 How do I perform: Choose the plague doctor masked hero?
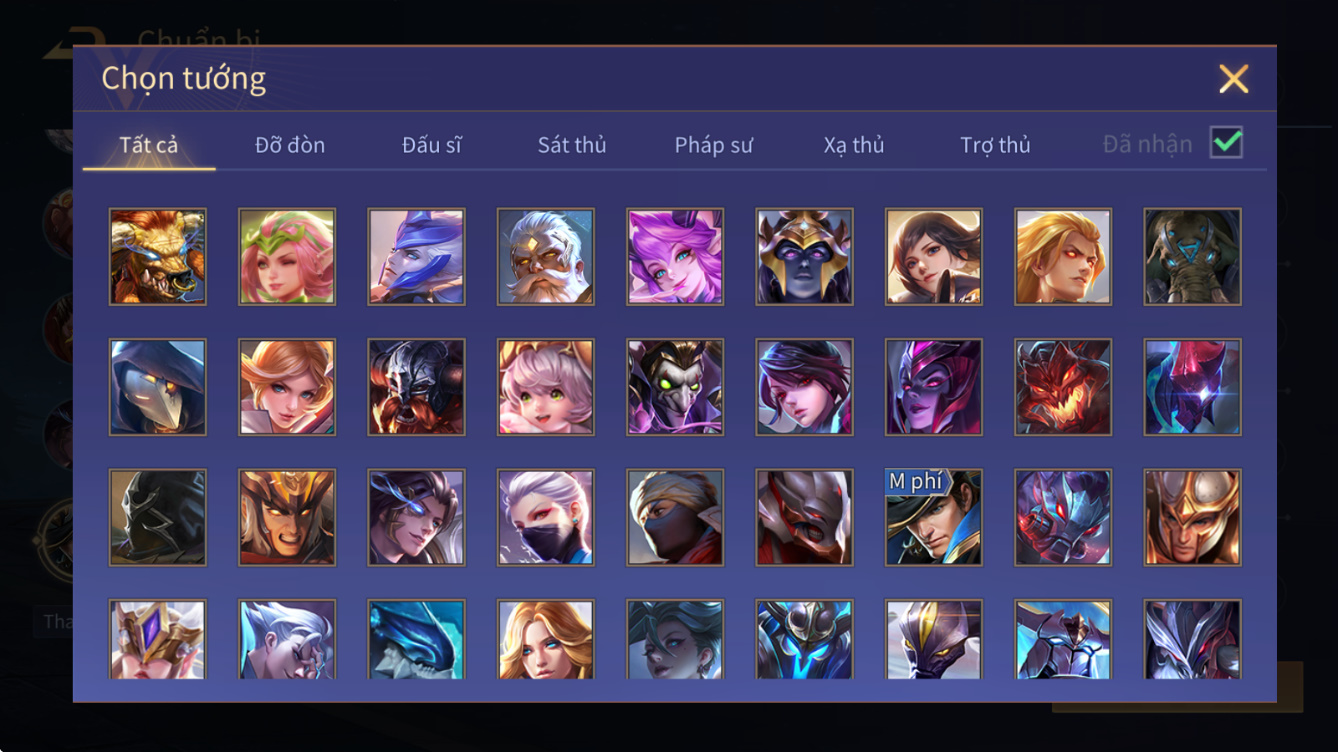pyautogui.click(x=158, y=387)
